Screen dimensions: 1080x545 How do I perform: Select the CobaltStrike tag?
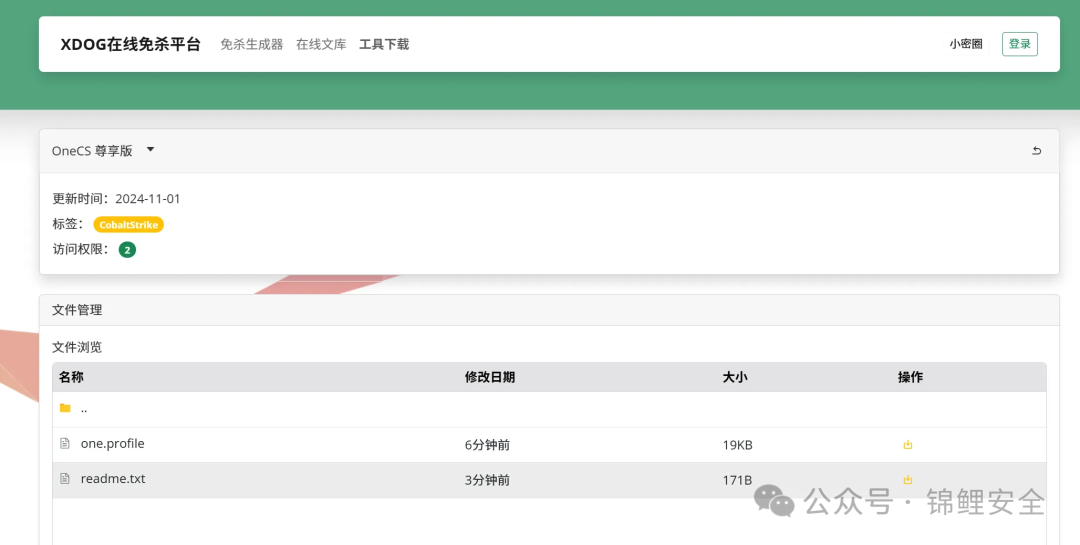tap(129, 225)
